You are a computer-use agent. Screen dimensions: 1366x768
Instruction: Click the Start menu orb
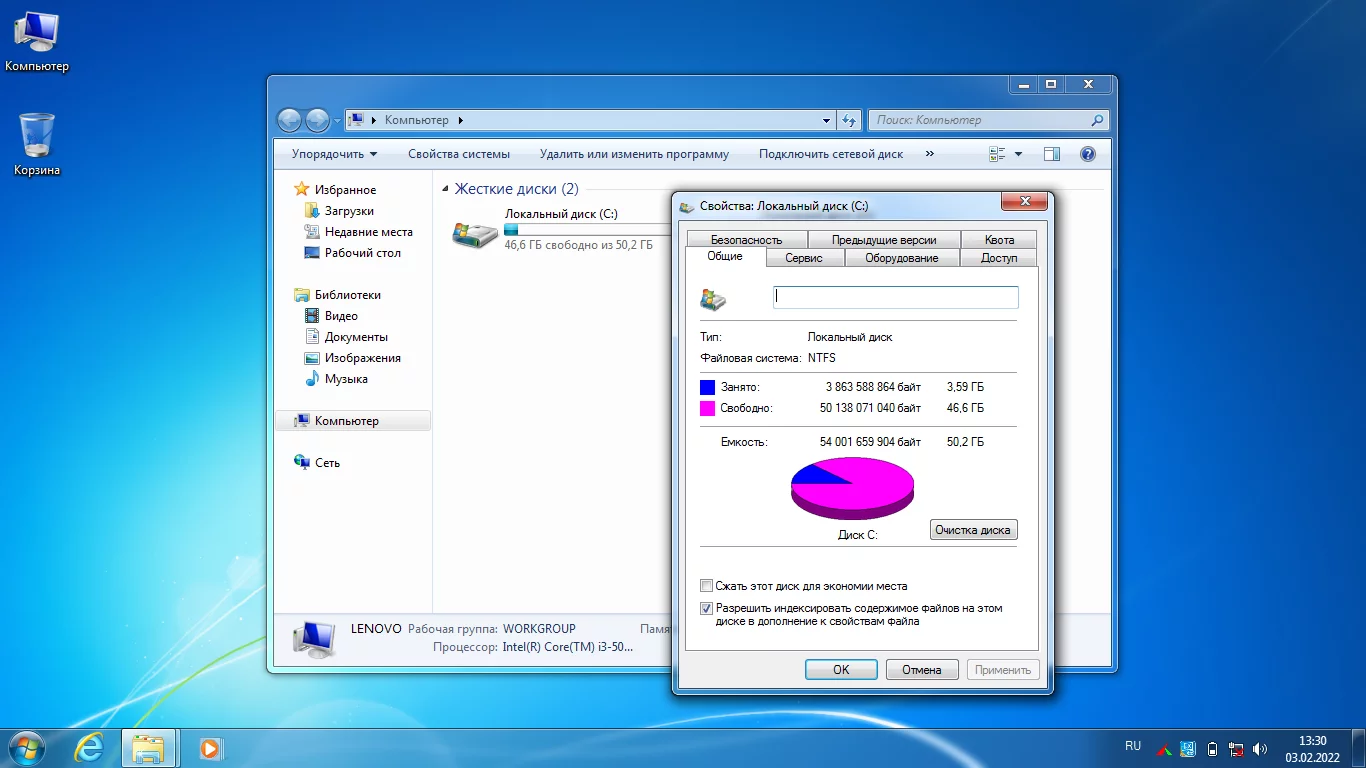click(27, 747)
